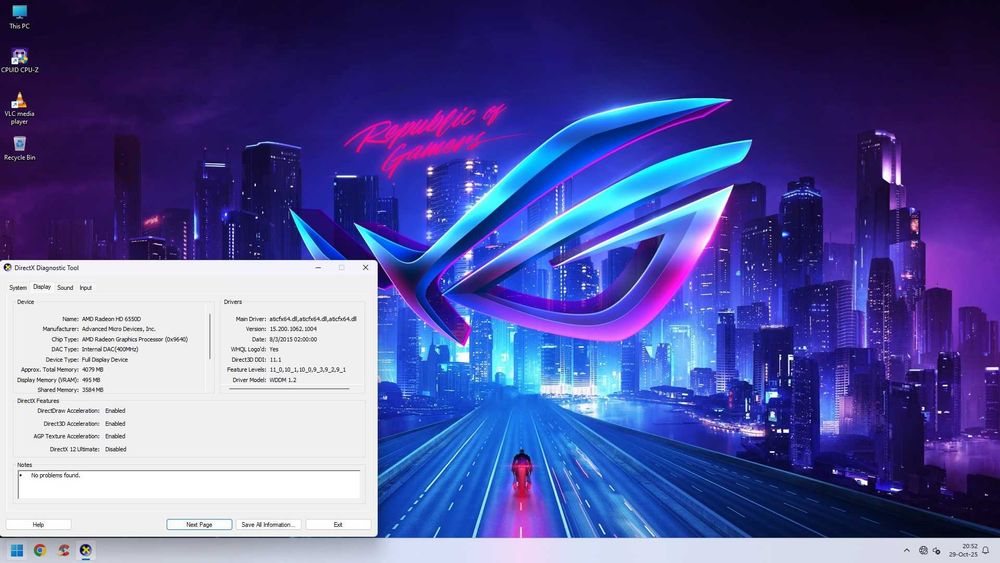Launch Google Chrome from the taskbar
Viewport: 1000px width, 563px height.
[x=40, y=550]
